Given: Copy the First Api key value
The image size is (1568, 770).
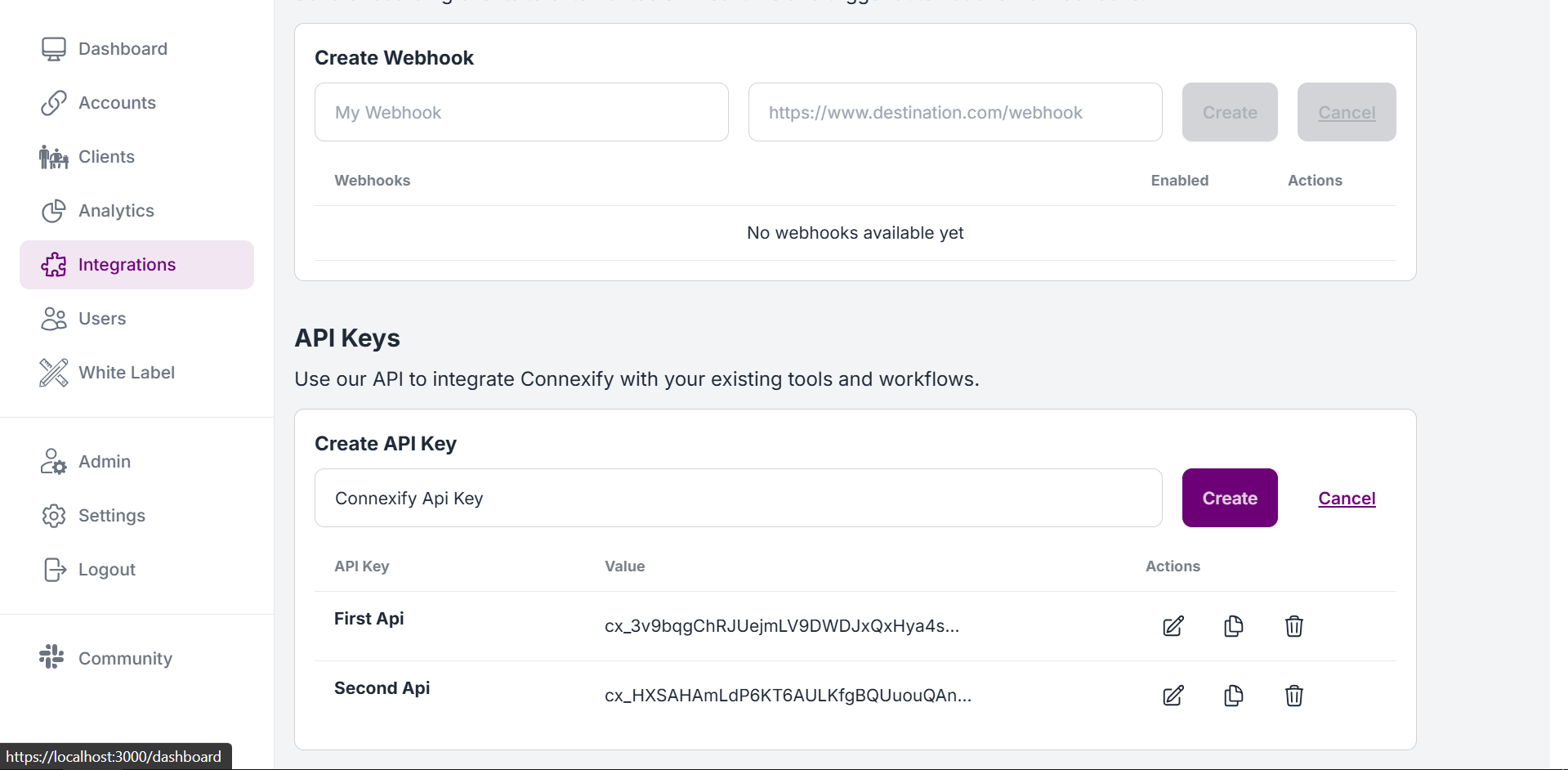Looking at the screenshot, I should pos(1234,625).
